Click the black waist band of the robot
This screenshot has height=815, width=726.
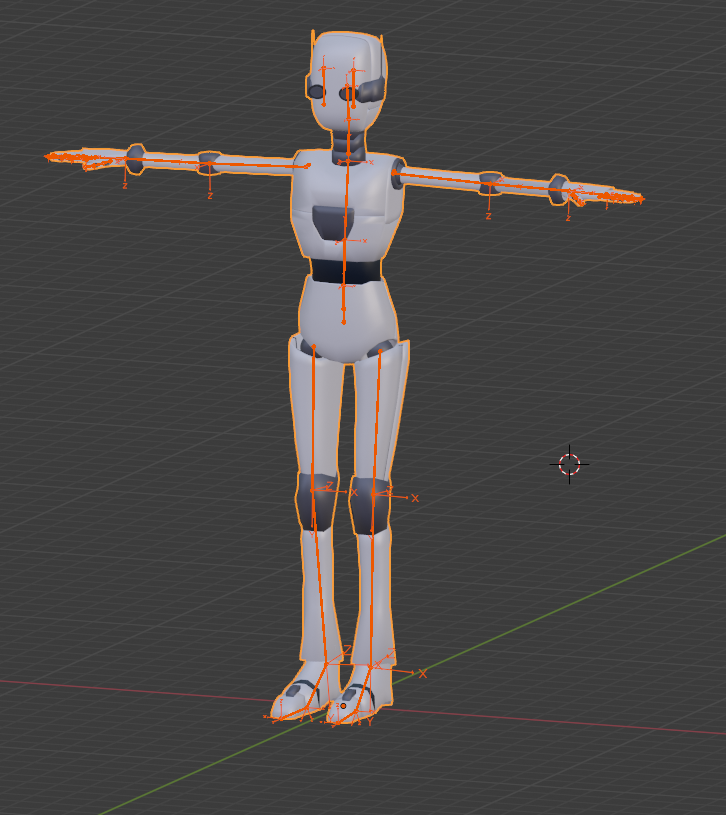(x=346, y=271)
